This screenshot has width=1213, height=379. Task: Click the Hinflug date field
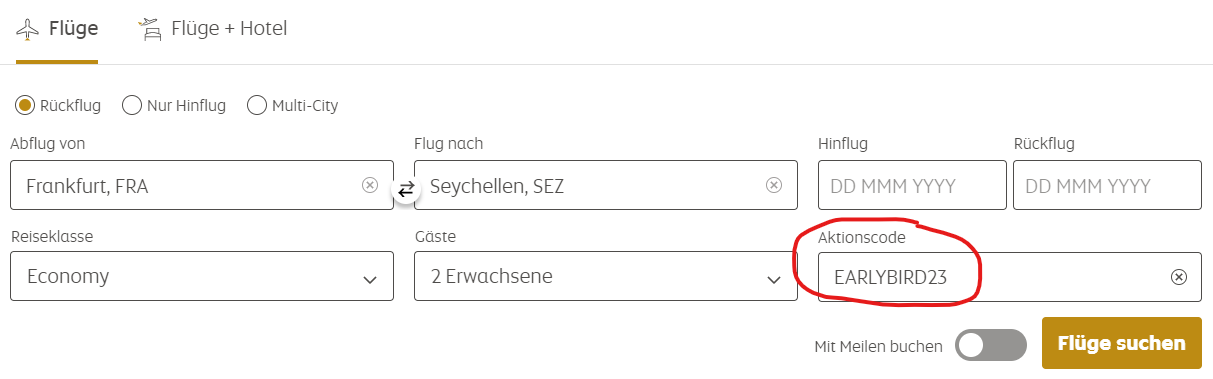coord(912,185)
